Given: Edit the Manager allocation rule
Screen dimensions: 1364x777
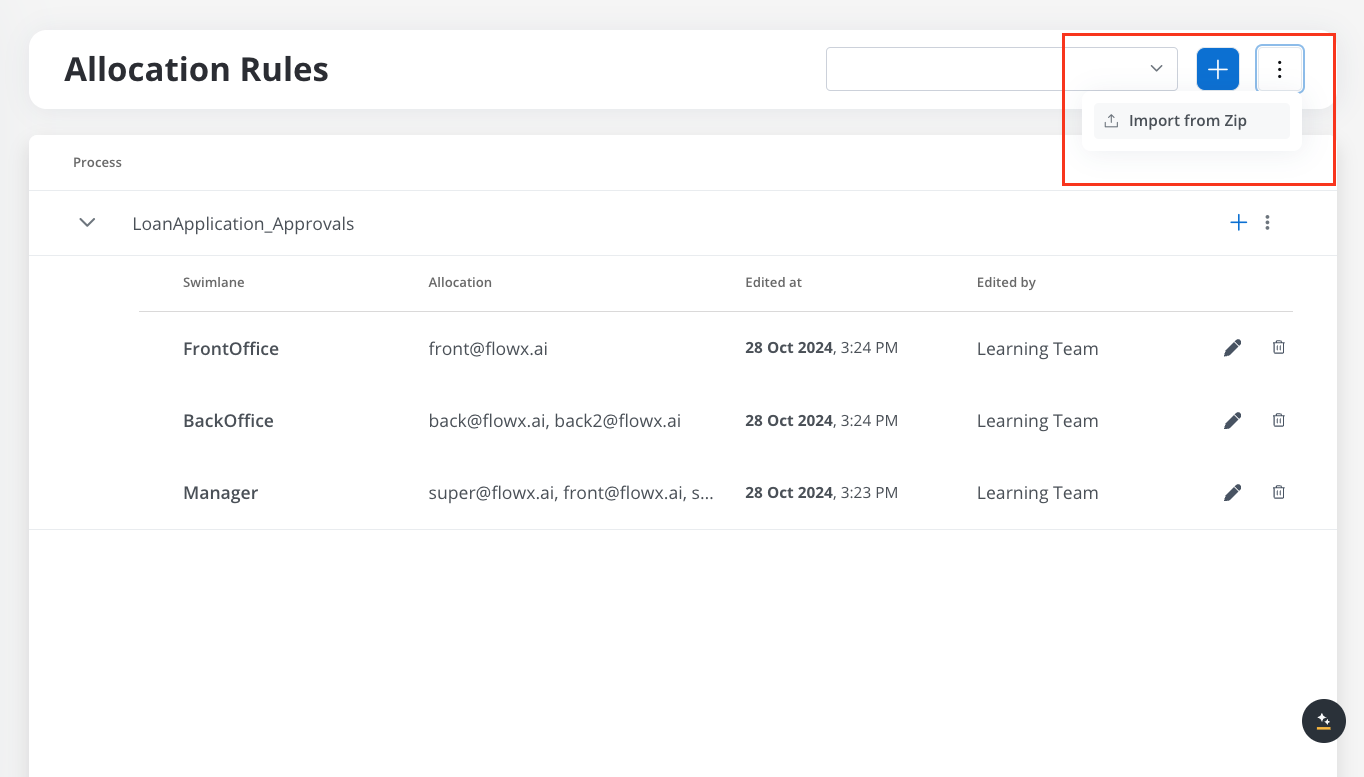Looking at the screenshot, I should (1232, 492).
